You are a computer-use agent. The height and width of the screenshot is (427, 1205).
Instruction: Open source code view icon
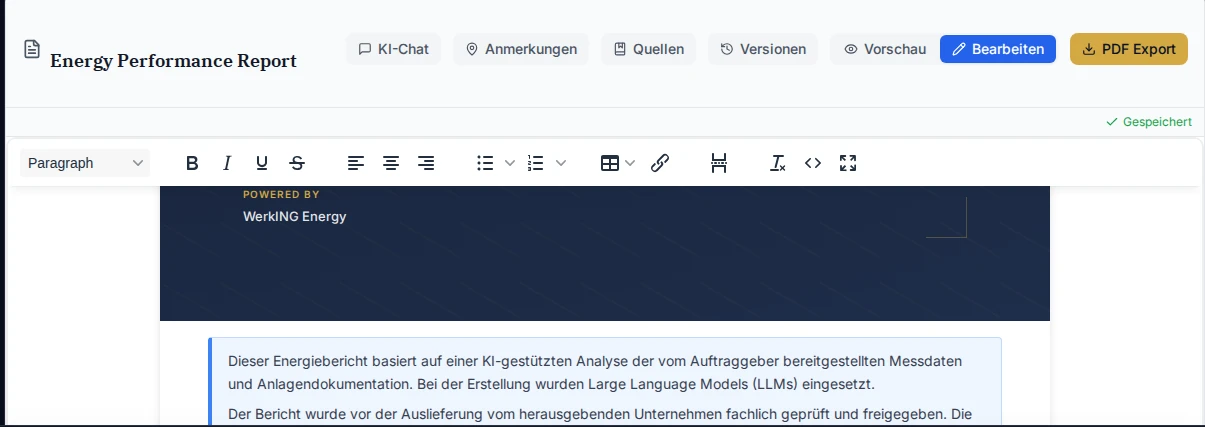click(x=813, y=163)
